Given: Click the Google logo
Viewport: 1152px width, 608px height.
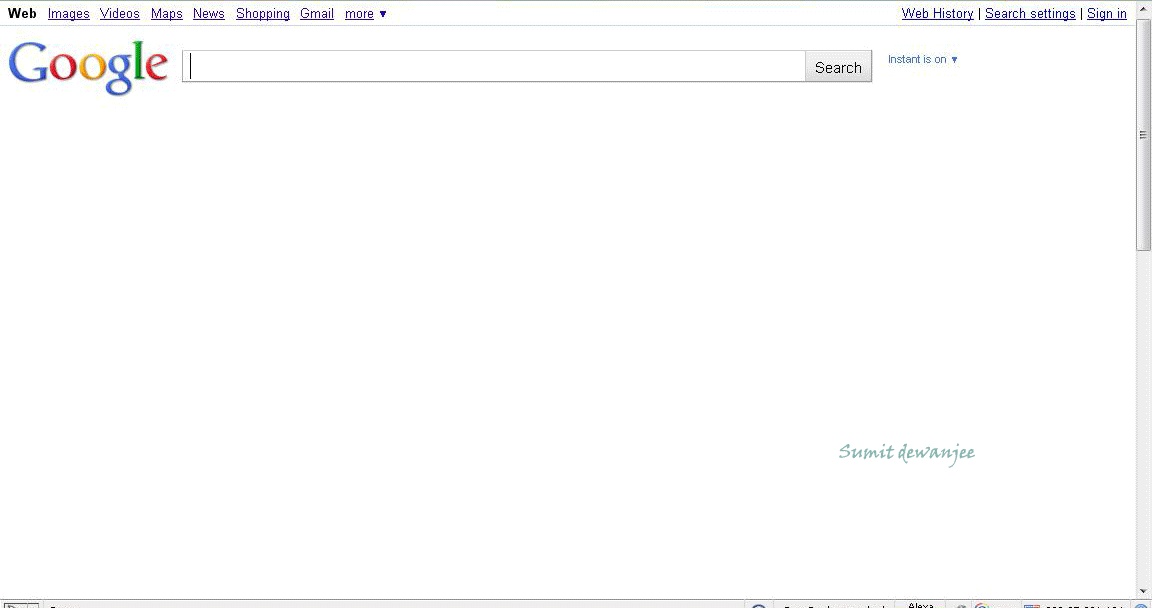Looking at the screenshot, I should coord(88,66).
